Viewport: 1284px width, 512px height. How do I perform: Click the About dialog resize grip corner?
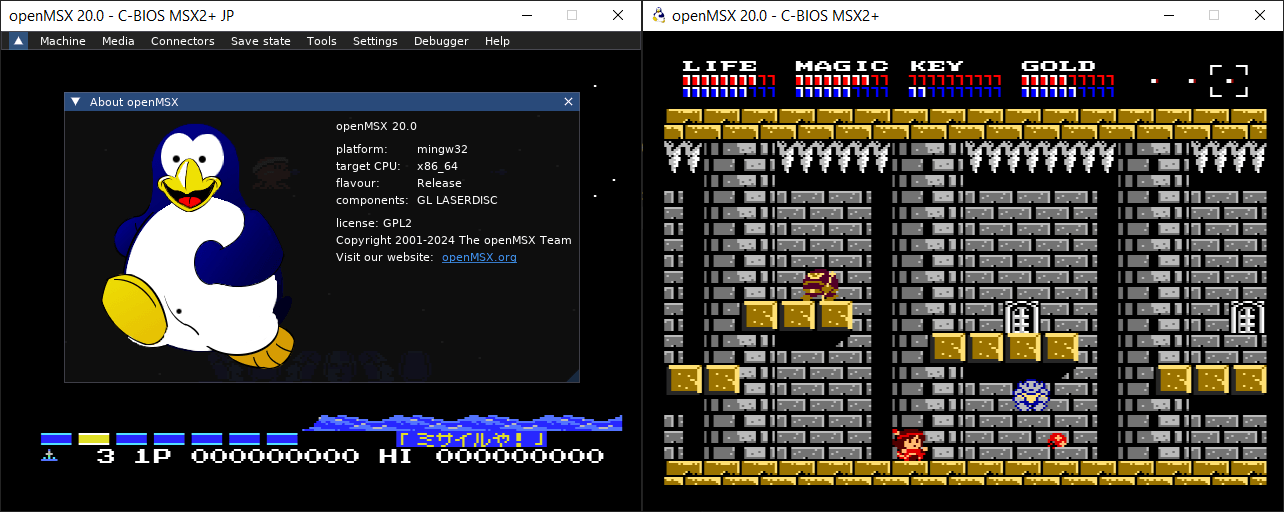tap(572, 375)
